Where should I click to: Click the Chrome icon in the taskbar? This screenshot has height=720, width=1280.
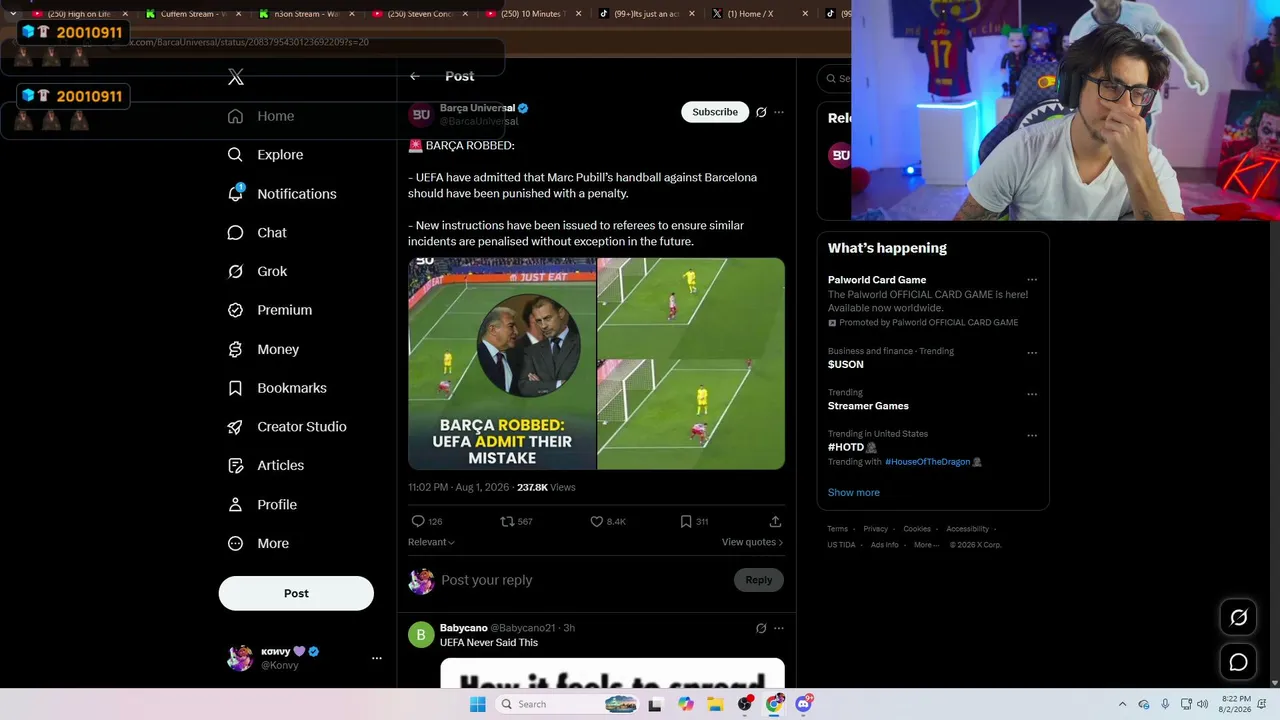(774, 704)
